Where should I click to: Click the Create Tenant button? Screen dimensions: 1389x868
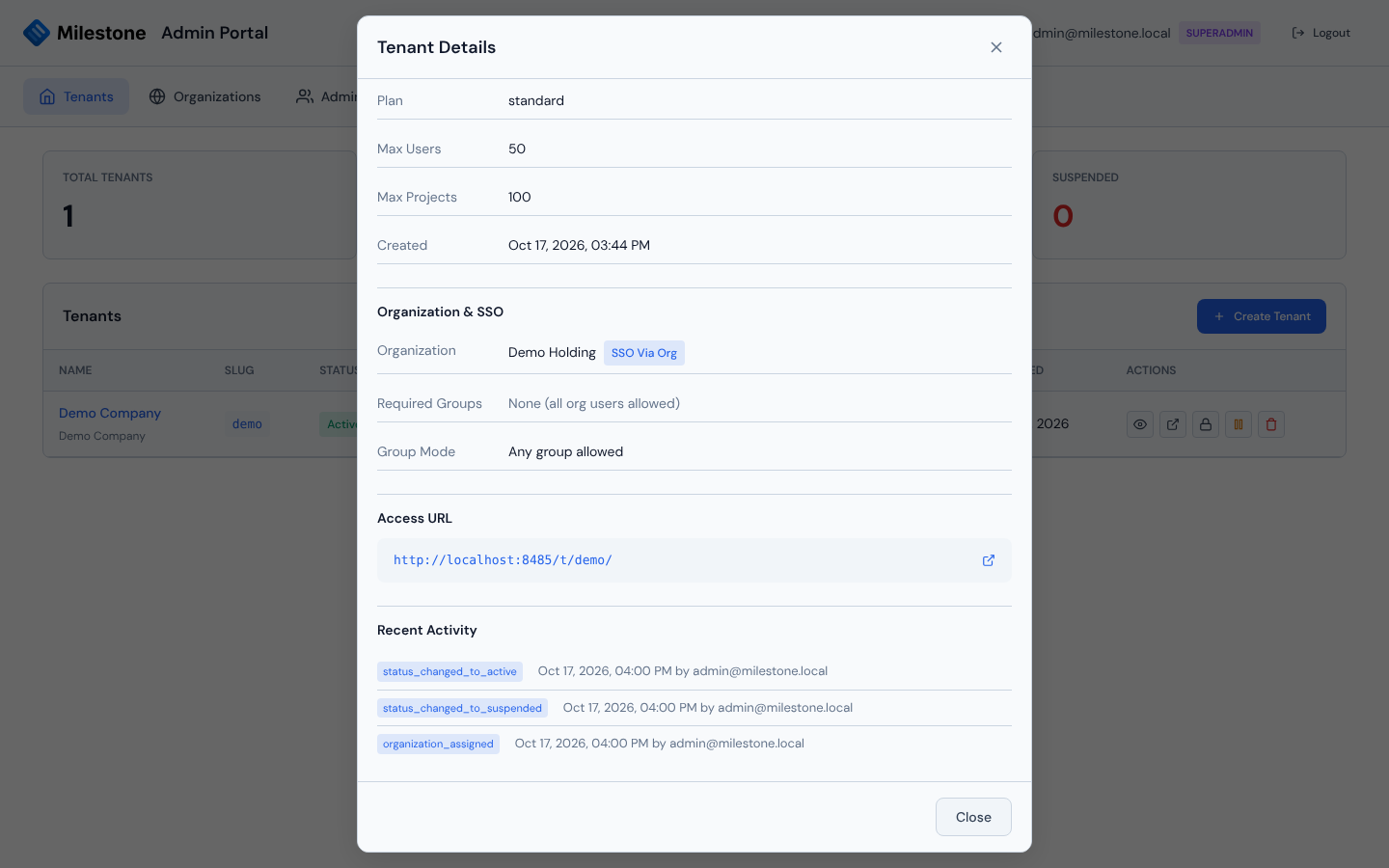click(x=1262, y=316)
